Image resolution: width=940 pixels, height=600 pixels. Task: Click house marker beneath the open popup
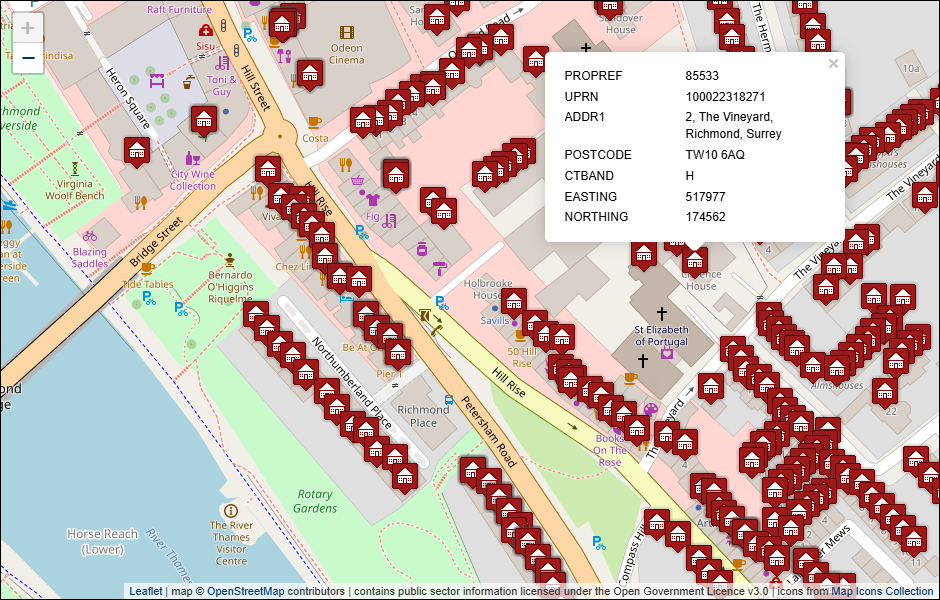pos(695,261)
